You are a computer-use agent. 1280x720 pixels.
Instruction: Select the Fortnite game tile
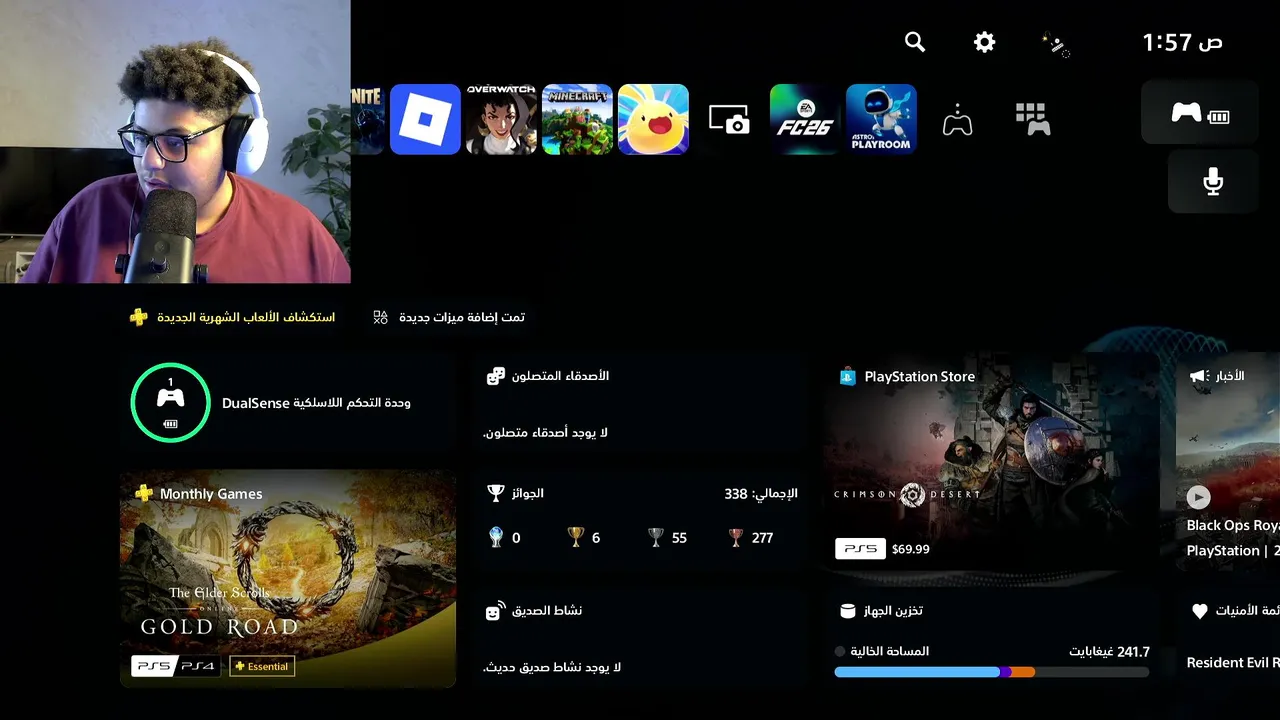(367, 119)
